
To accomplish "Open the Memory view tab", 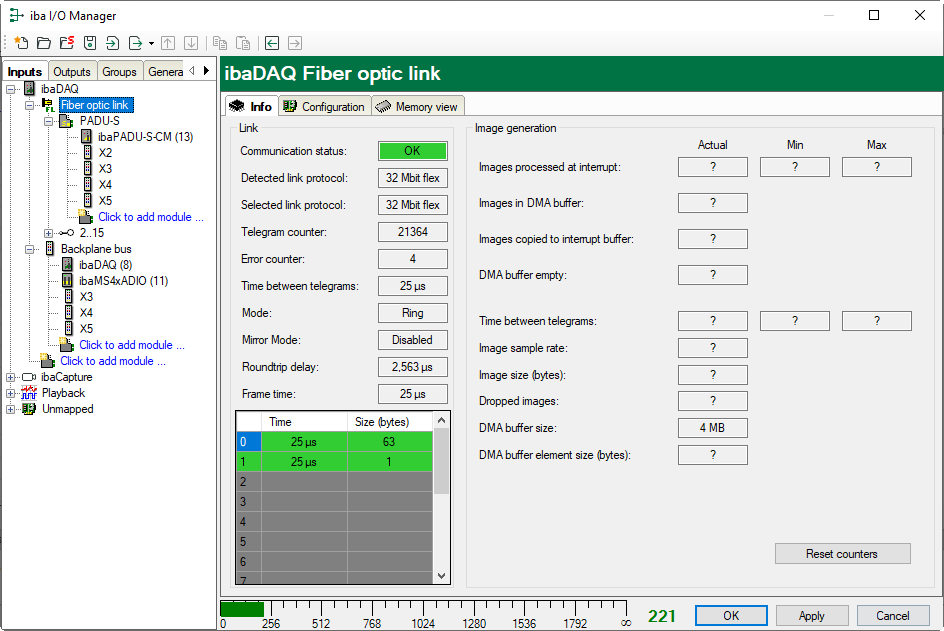I will click(x=417, y=107).
